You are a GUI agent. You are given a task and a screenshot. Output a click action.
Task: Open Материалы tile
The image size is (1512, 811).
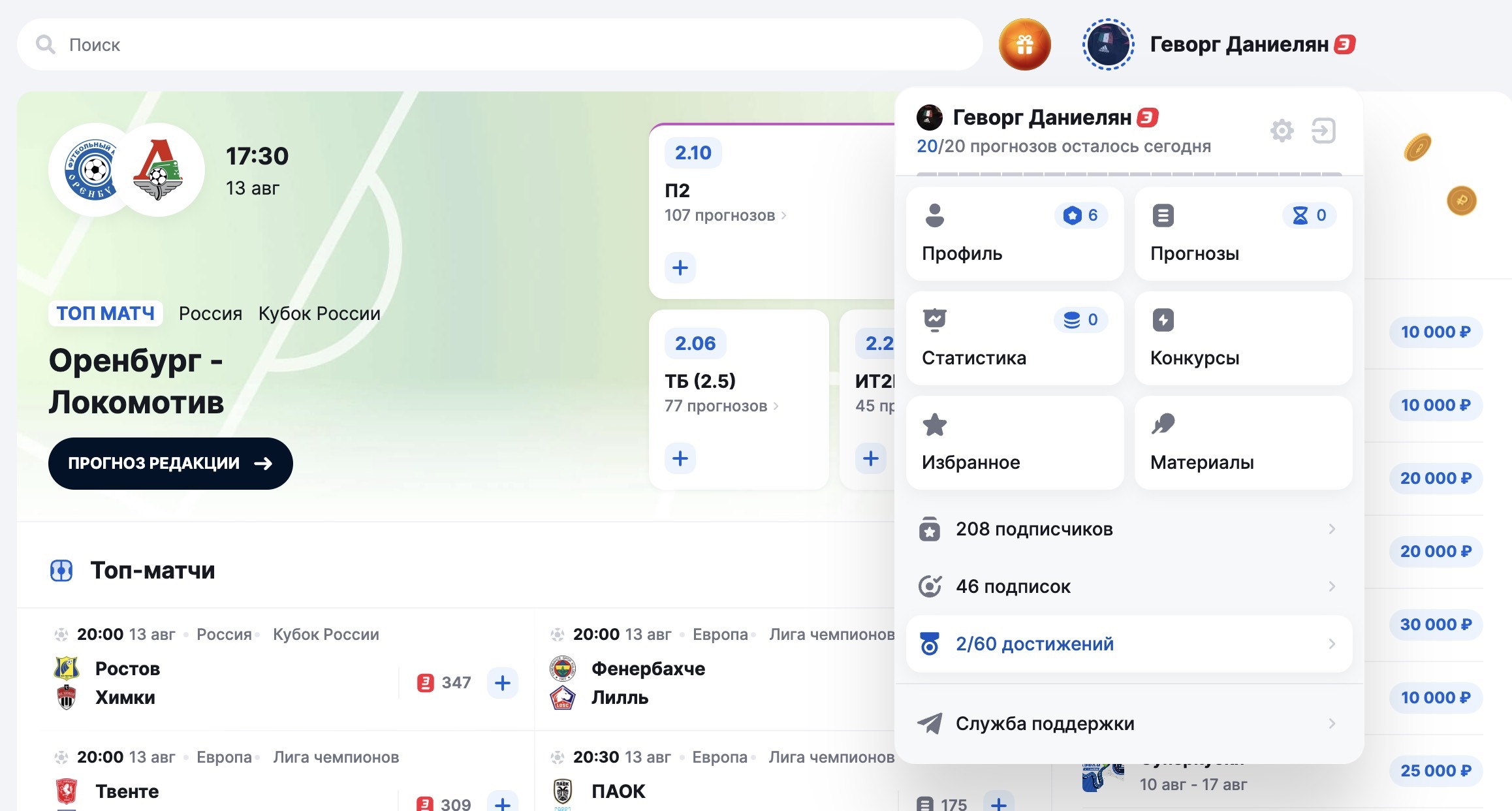(1242, 443)
